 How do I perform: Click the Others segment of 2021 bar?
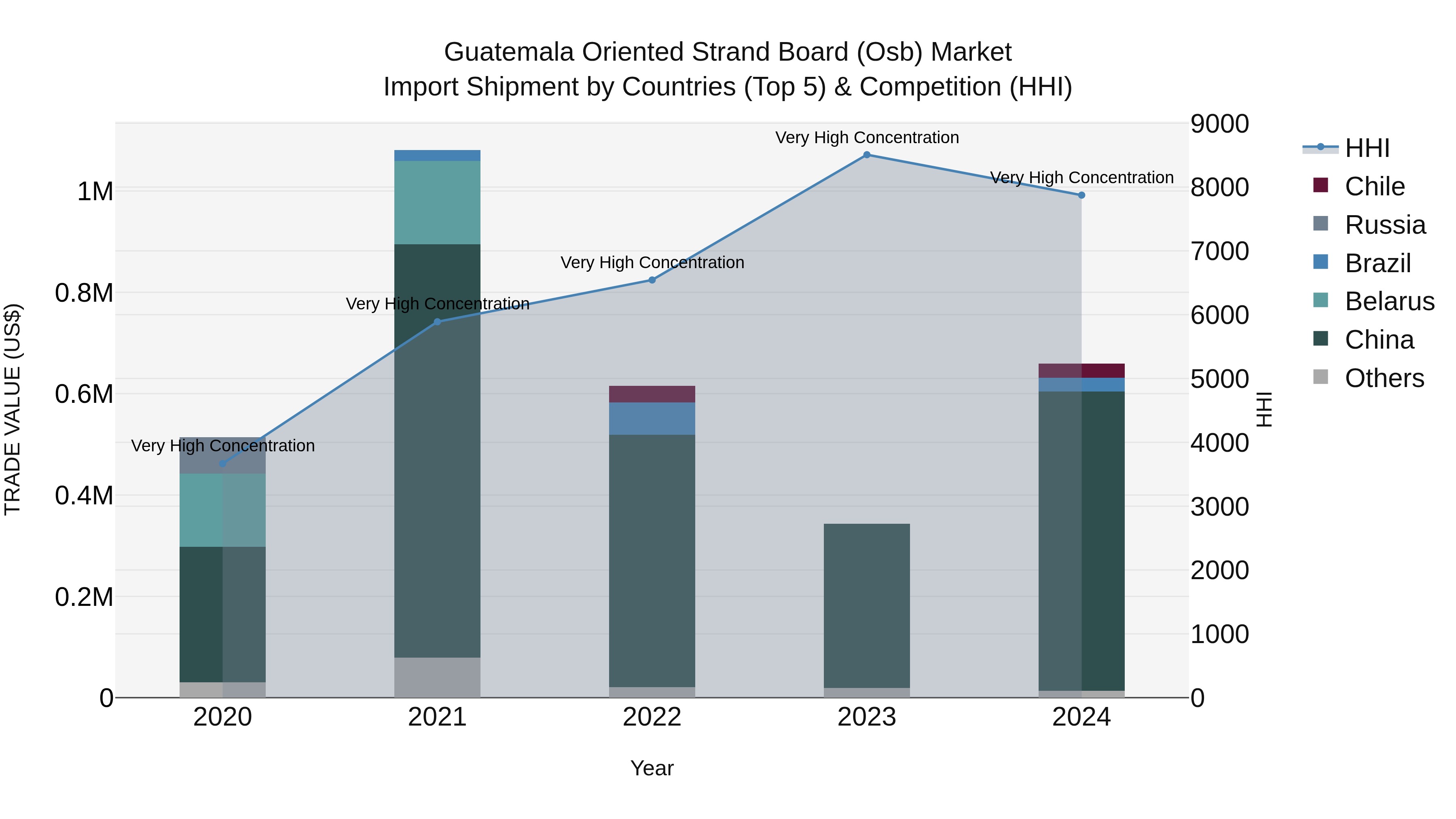(x=438, y=677)
